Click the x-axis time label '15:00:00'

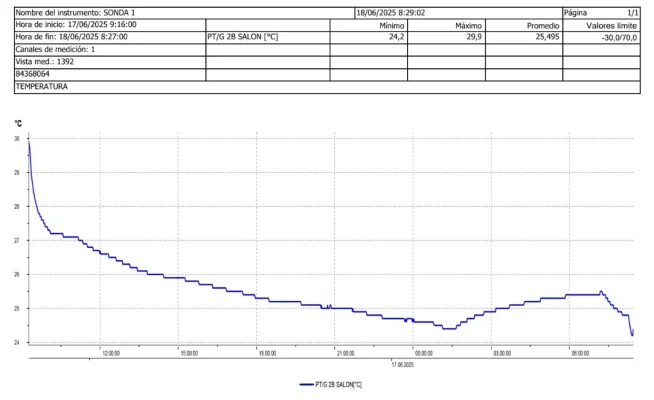[x=189, y=353]
